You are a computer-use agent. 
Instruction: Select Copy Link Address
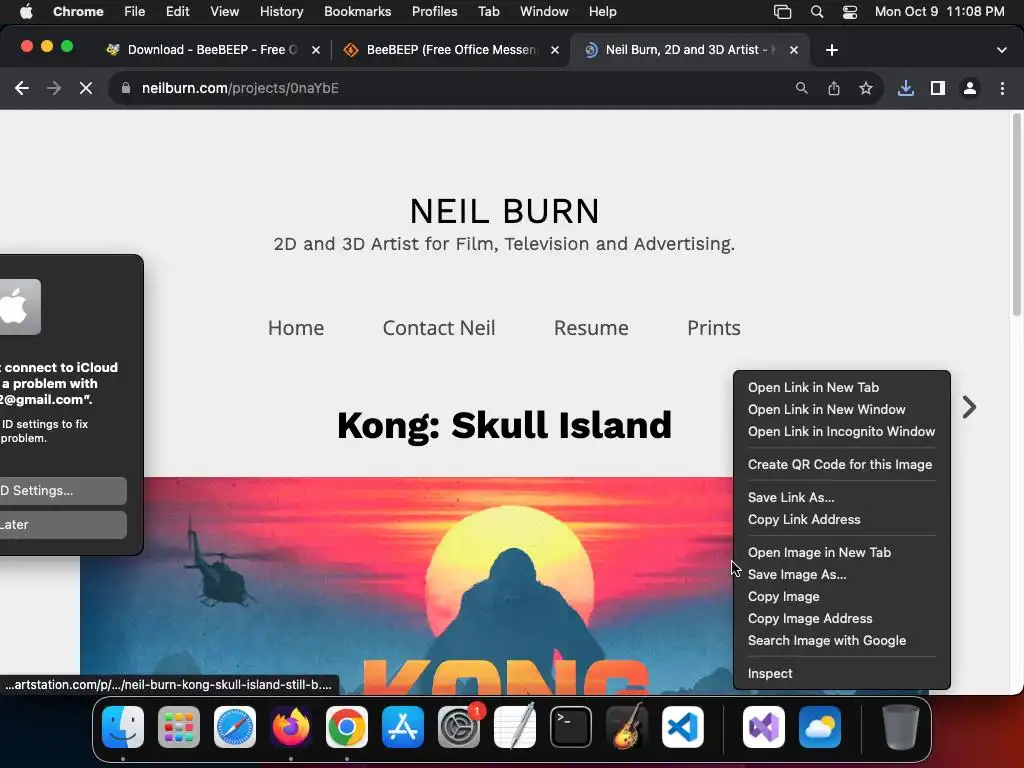pos(842,520)
